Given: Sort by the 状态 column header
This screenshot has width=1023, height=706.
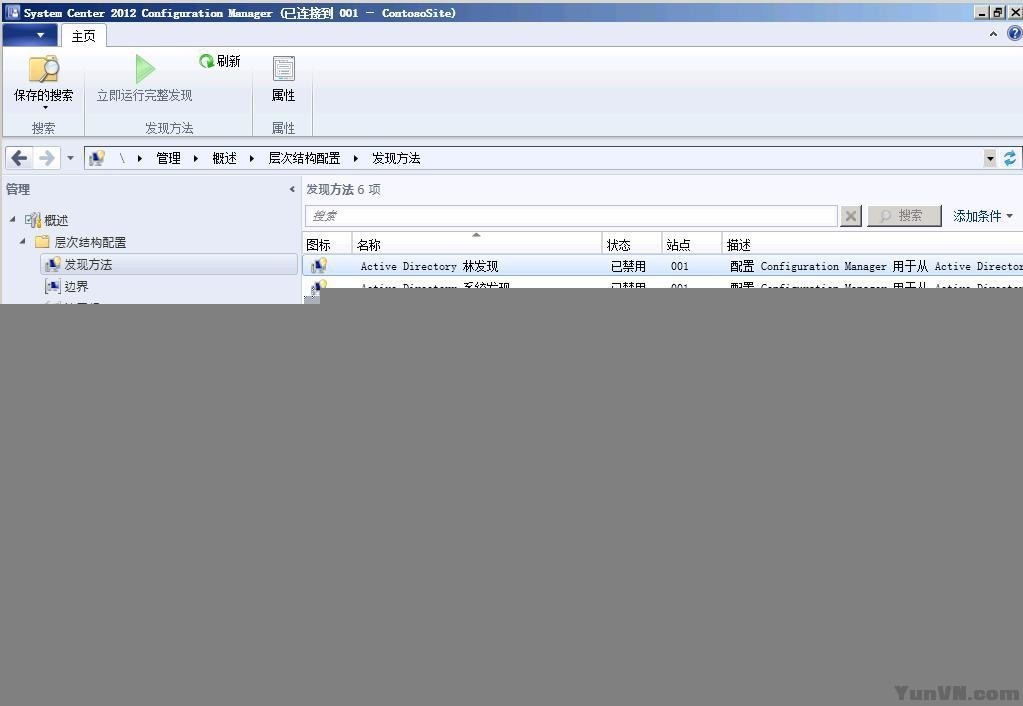Looking at the screenshot, I should pos(631,245).
